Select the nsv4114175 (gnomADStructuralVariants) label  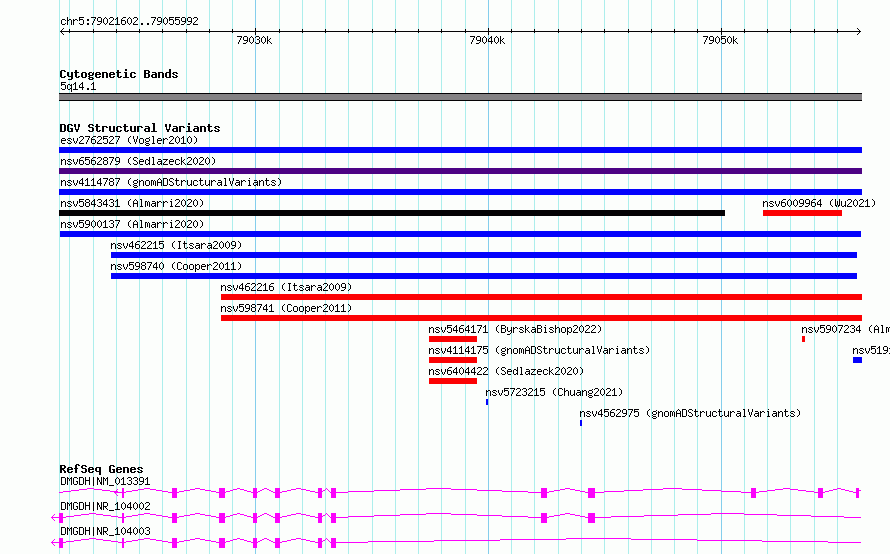coord(539,350)
